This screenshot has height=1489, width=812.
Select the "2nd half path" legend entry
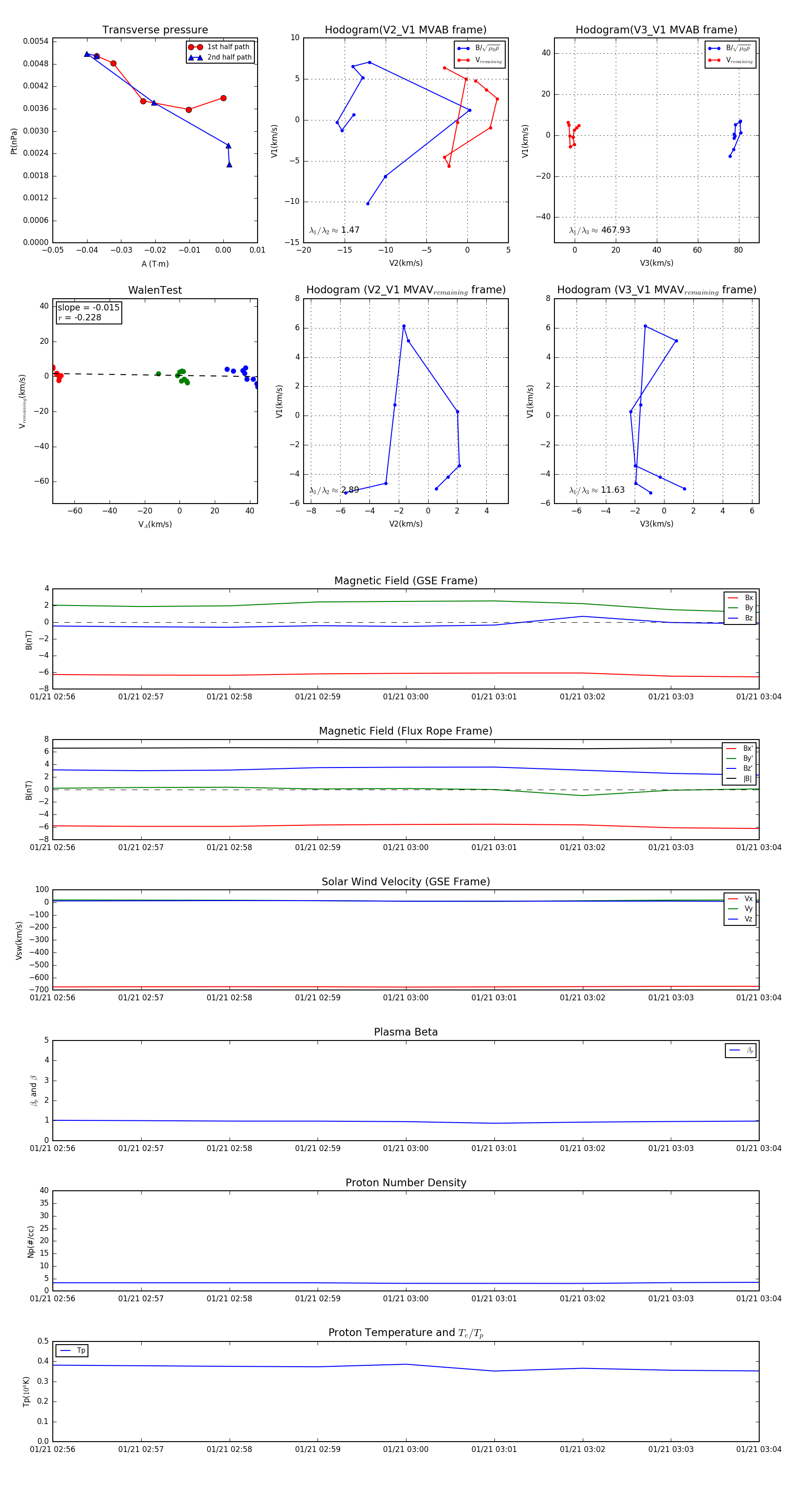pyautogui.click(x=220, y=57)
